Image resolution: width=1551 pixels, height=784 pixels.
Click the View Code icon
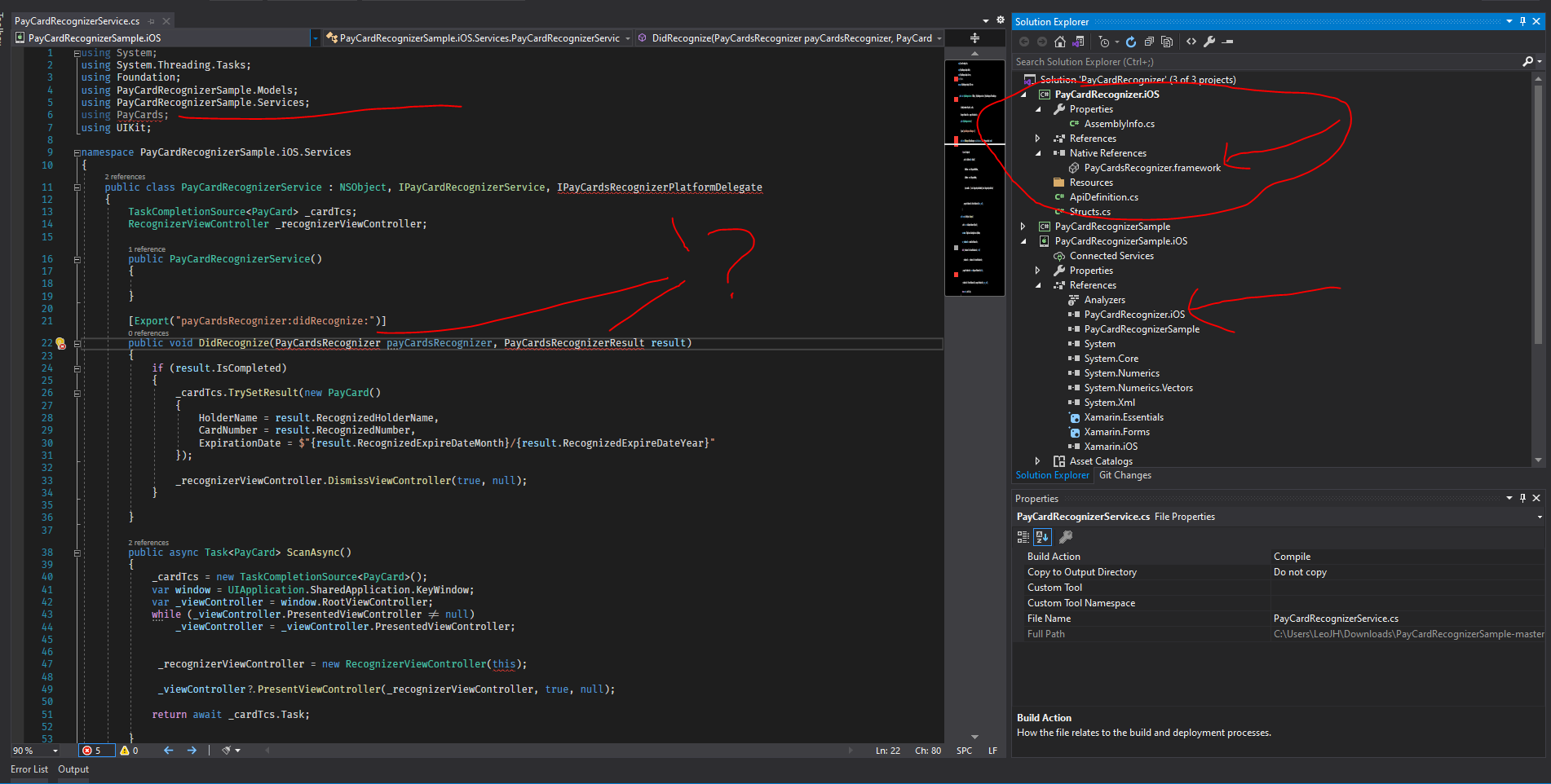(1191, 42)
